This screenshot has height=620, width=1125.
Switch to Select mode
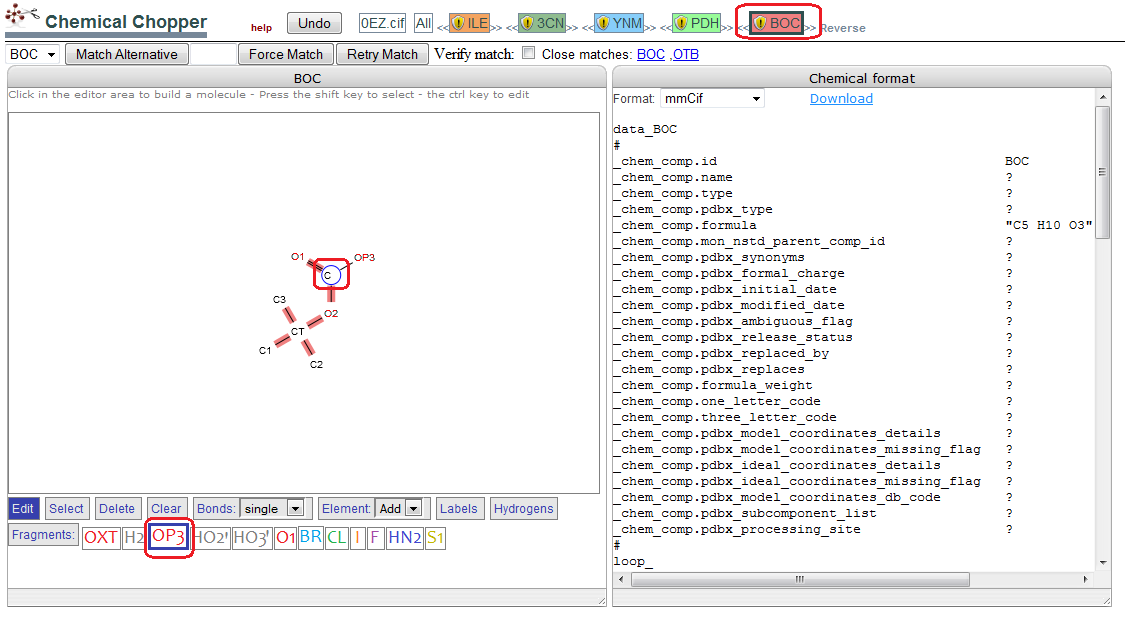(x=66, y=509)
